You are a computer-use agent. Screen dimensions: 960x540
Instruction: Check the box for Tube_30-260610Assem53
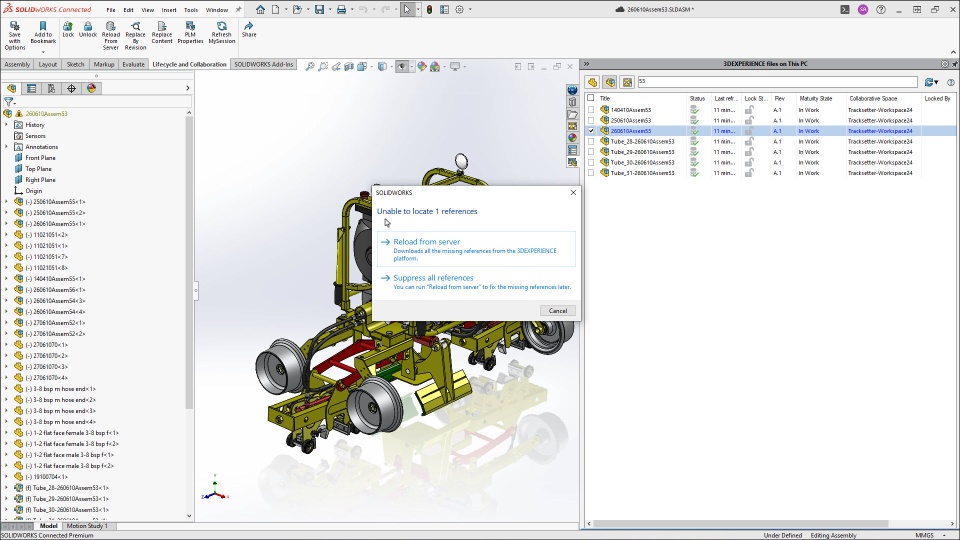coord(591,162)
